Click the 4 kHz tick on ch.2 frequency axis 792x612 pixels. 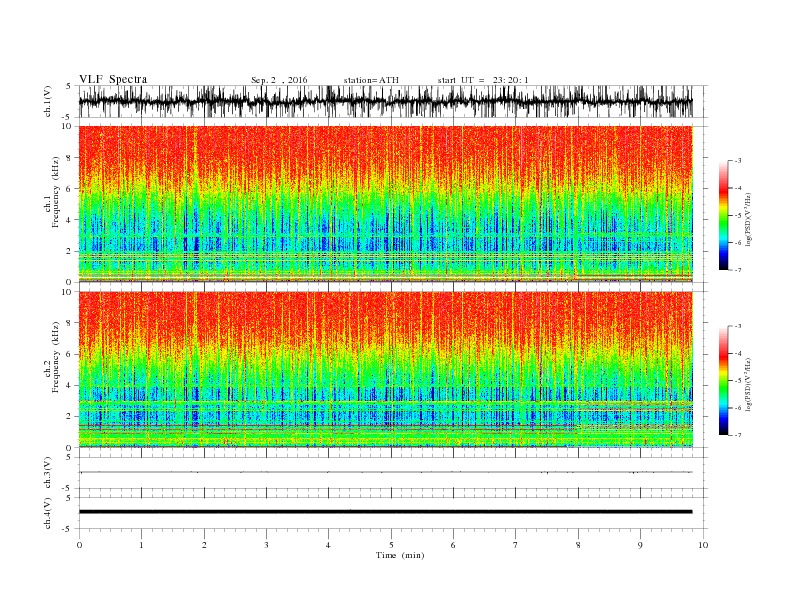coord(70,386)
